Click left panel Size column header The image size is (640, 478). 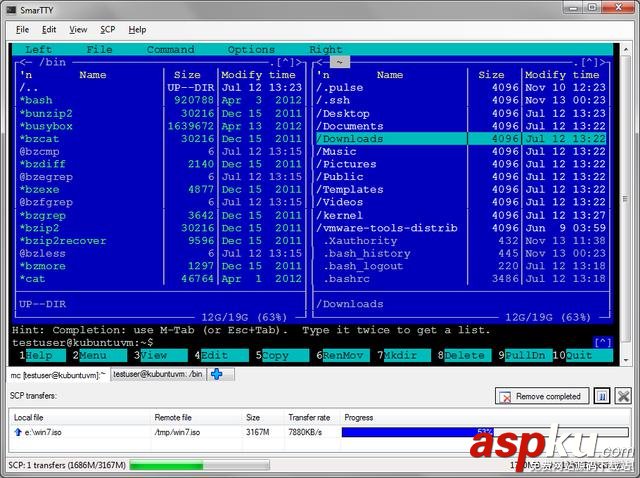pyautogui.click(x=187, y=75)
